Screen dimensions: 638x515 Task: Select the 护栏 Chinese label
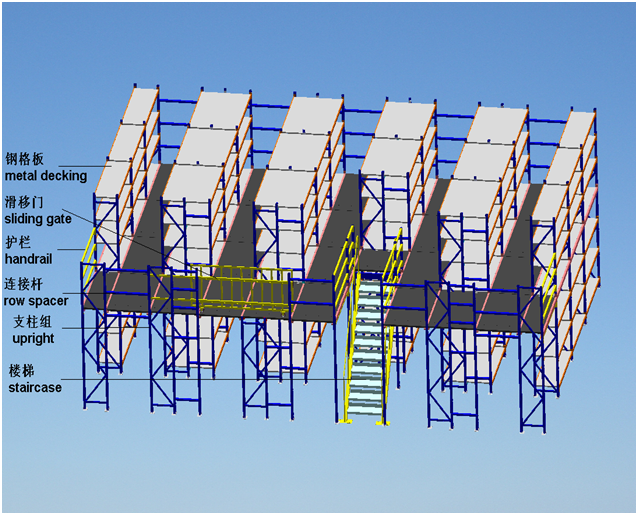(18, 243)
